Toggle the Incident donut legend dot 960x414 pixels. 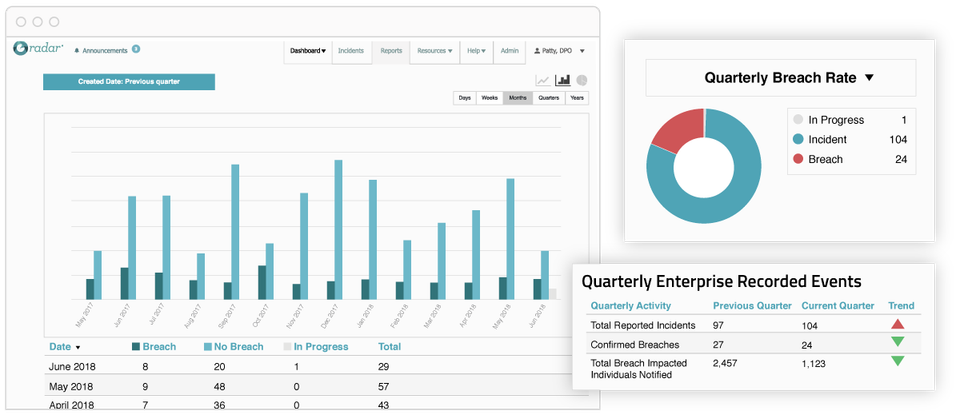(798, 140)
